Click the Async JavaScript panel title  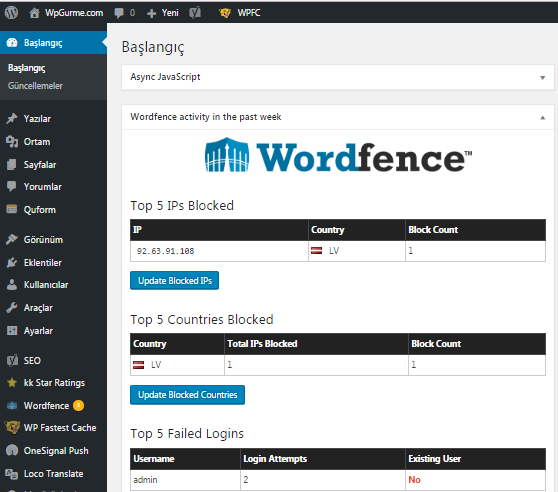(x=165, y=77)
